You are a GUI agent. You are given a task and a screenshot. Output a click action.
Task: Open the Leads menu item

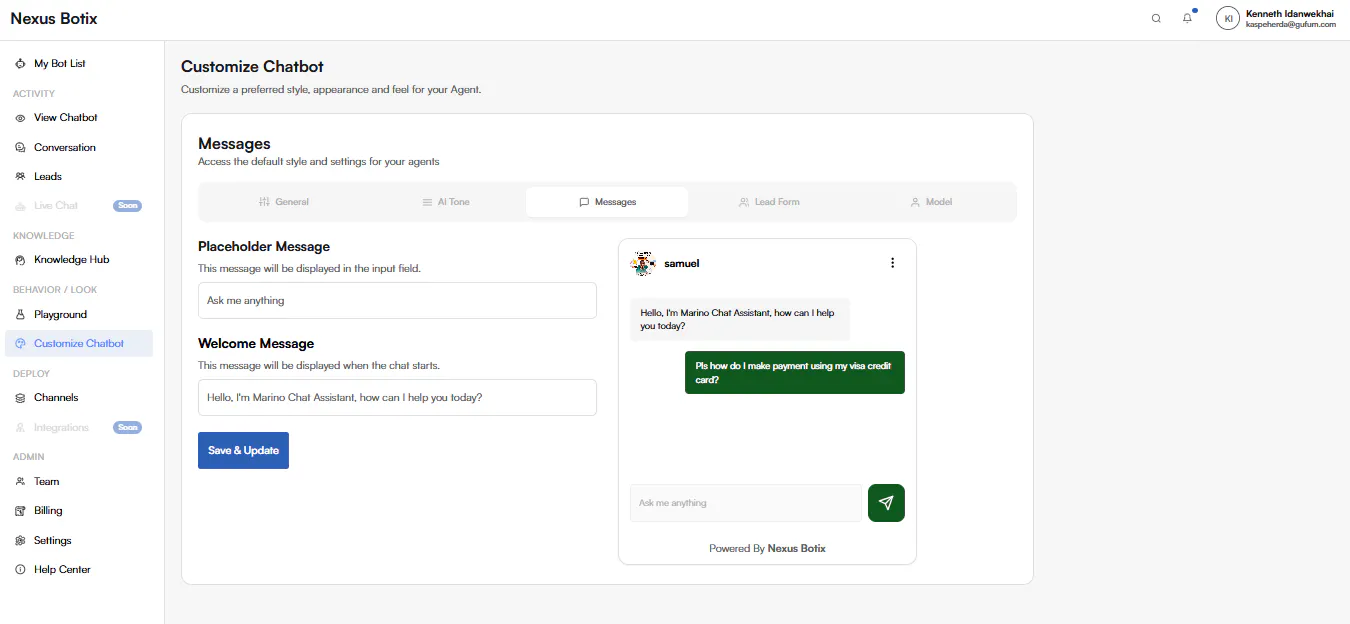(79, 177)
